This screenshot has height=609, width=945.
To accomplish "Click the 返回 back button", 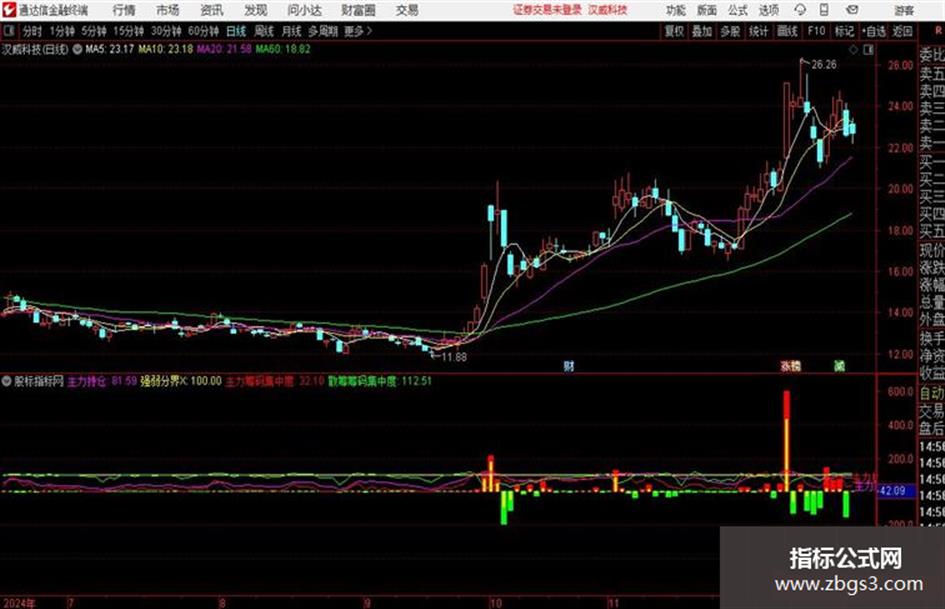I will pos(902,31).
